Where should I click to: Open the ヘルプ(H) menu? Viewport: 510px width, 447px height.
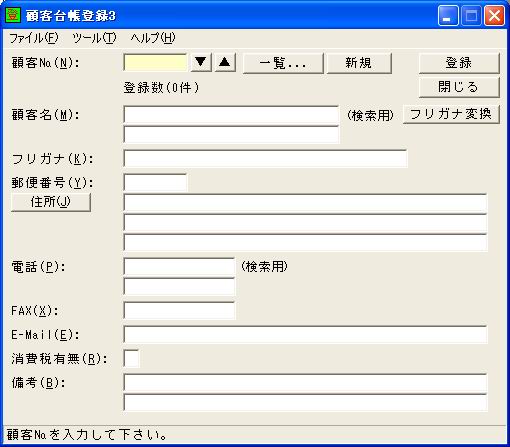pyautogui.click(x=153, y=38)
